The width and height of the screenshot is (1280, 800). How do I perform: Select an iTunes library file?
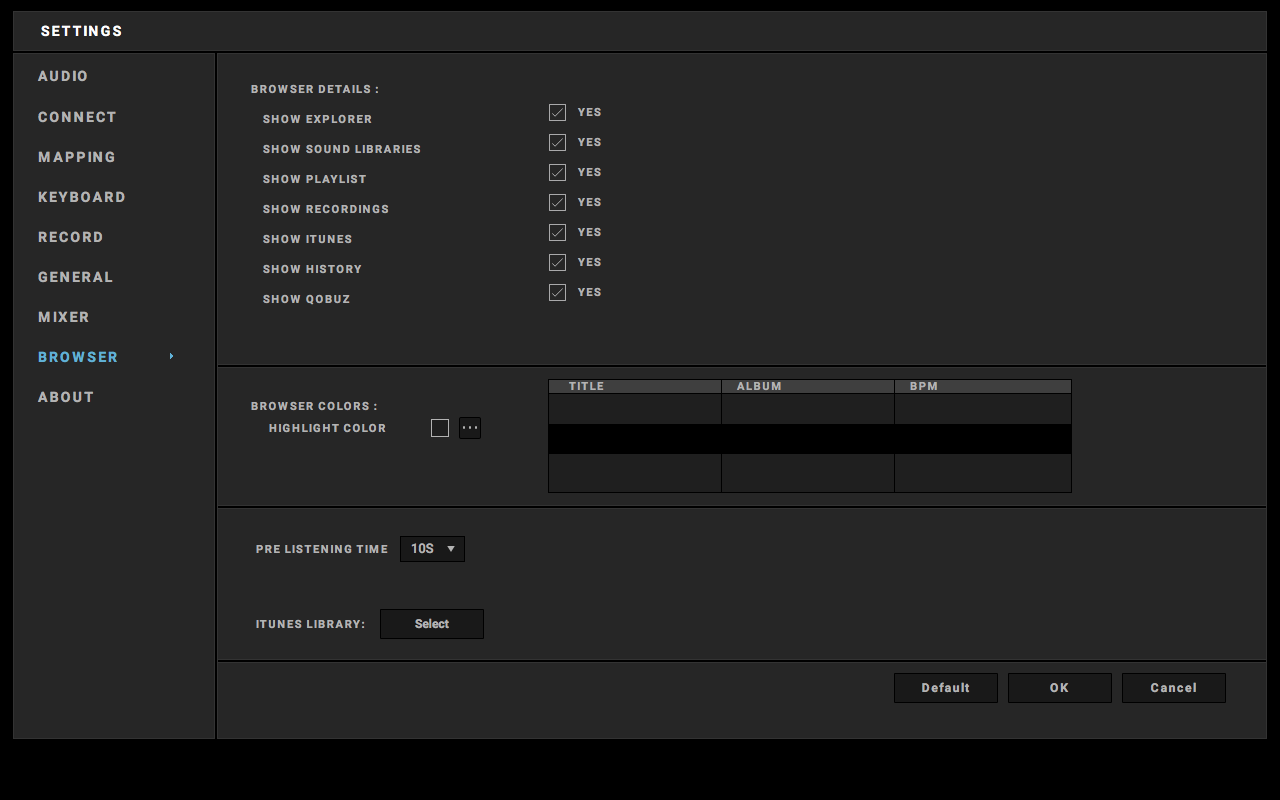431,623
